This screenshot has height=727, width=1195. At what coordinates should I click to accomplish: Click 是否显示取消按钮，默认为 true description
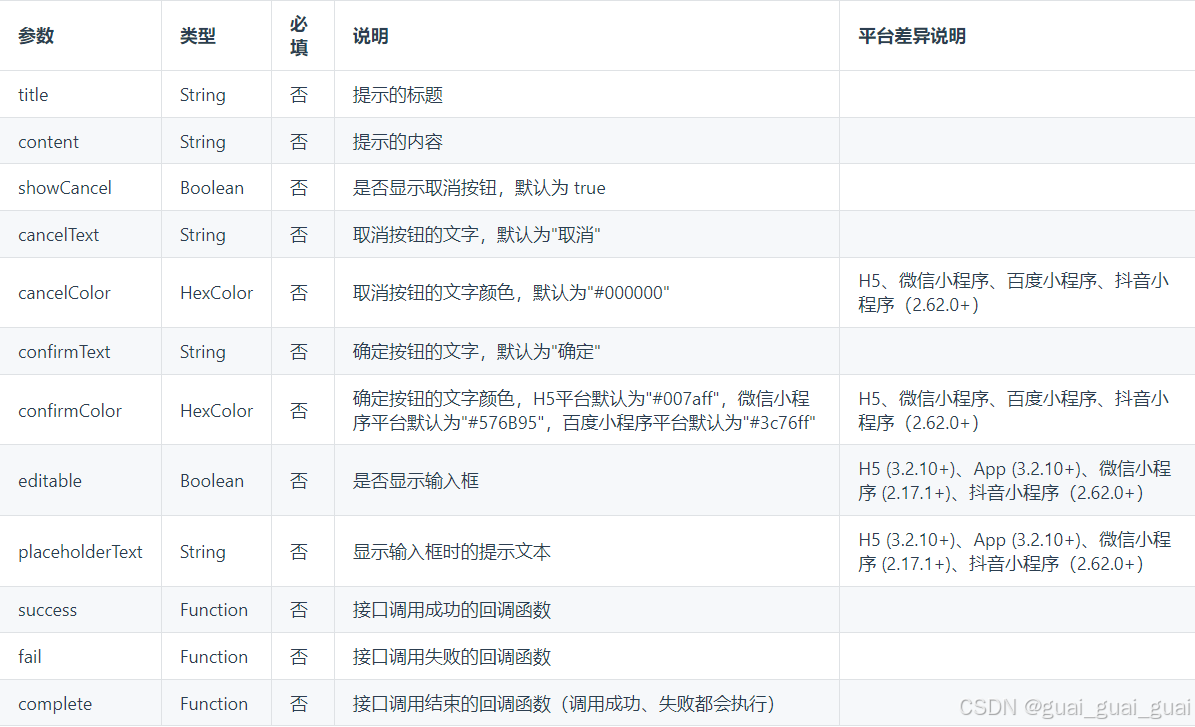(479, 187)
